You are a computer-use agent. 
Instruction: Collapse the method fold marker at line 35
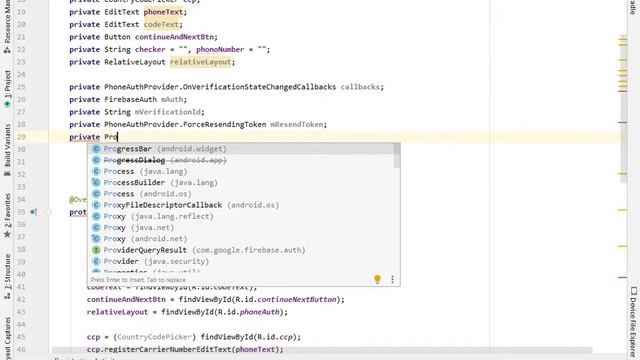[48, 212]
